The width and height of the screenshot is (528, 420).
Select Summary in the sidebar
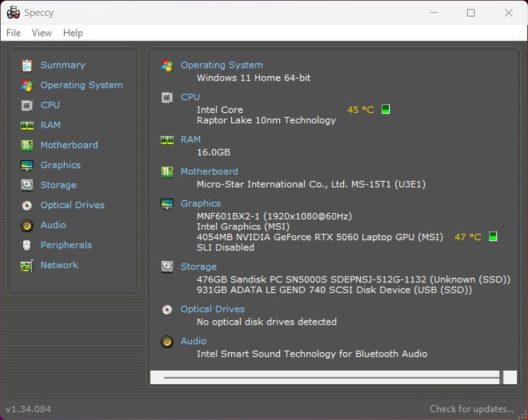(63, 65)
